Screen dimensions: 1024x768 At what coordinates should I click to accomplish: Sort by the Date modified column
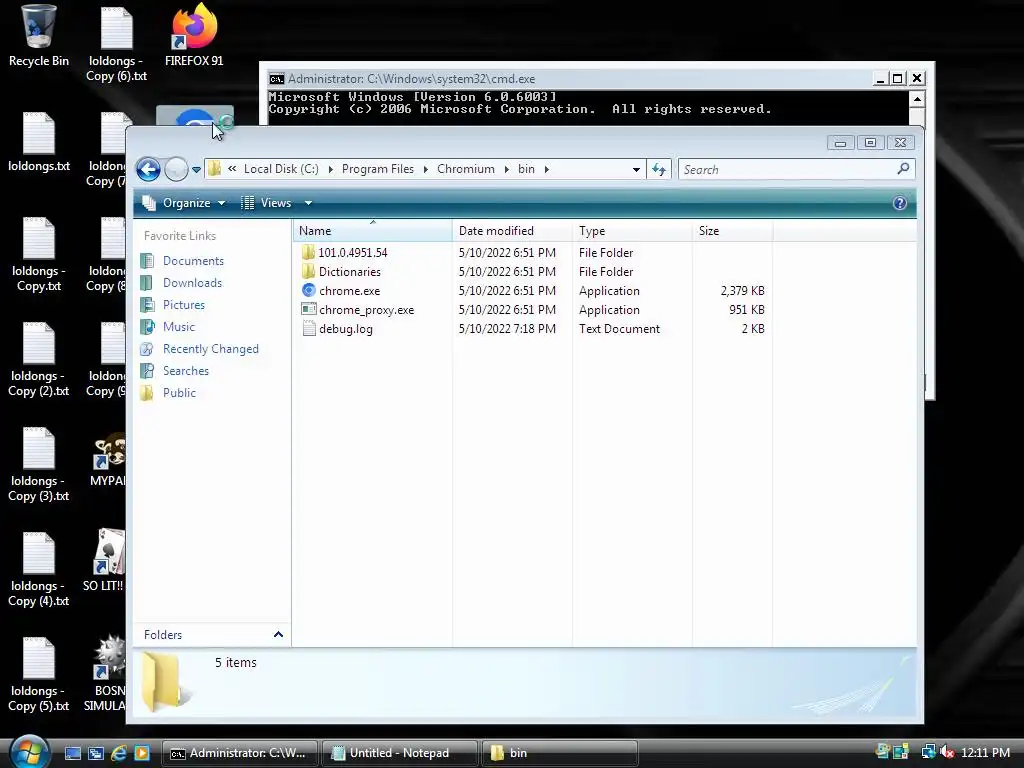point(512,231)
